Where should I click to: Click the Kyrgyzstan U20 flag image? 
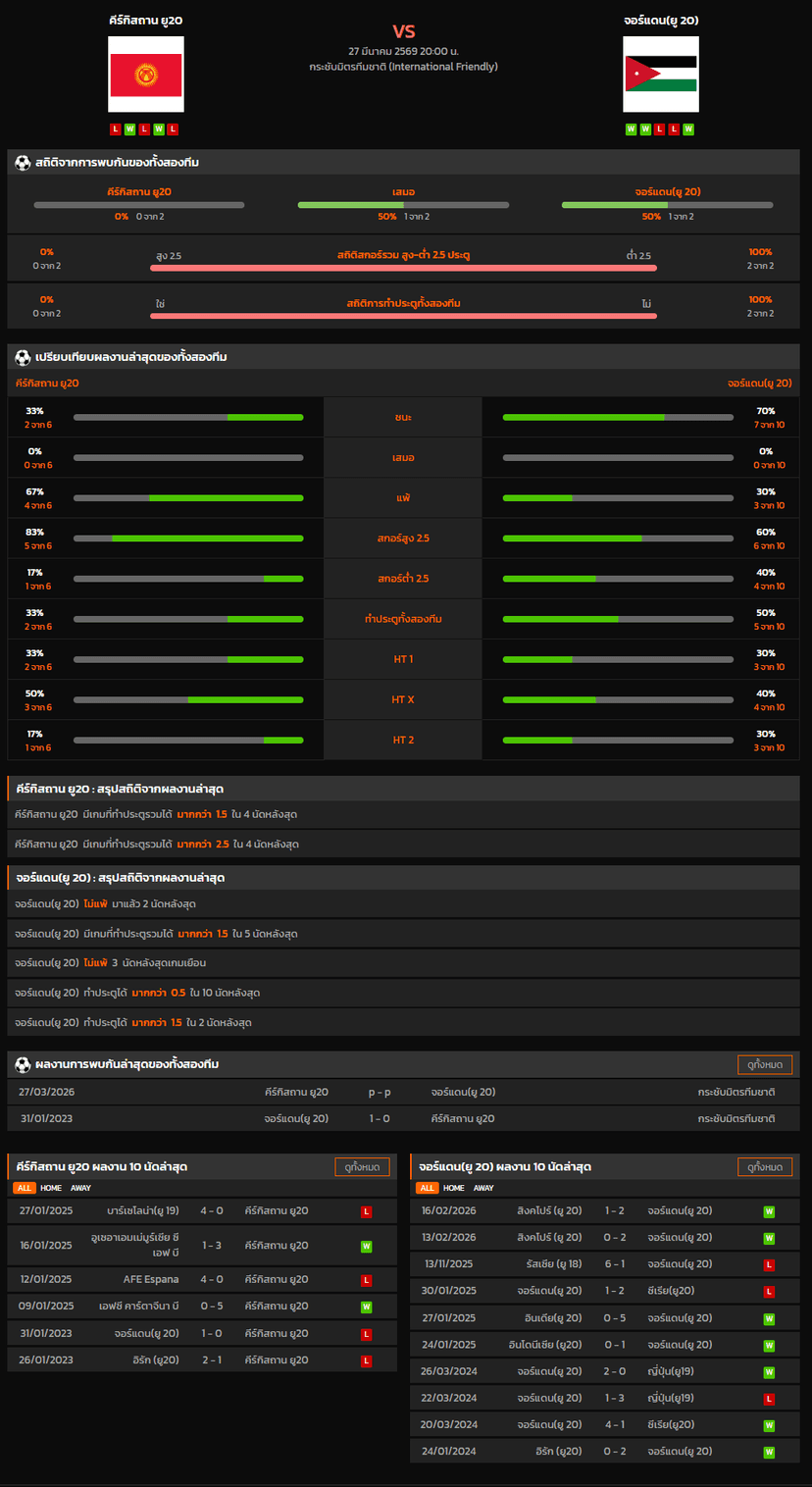[146, 75]
